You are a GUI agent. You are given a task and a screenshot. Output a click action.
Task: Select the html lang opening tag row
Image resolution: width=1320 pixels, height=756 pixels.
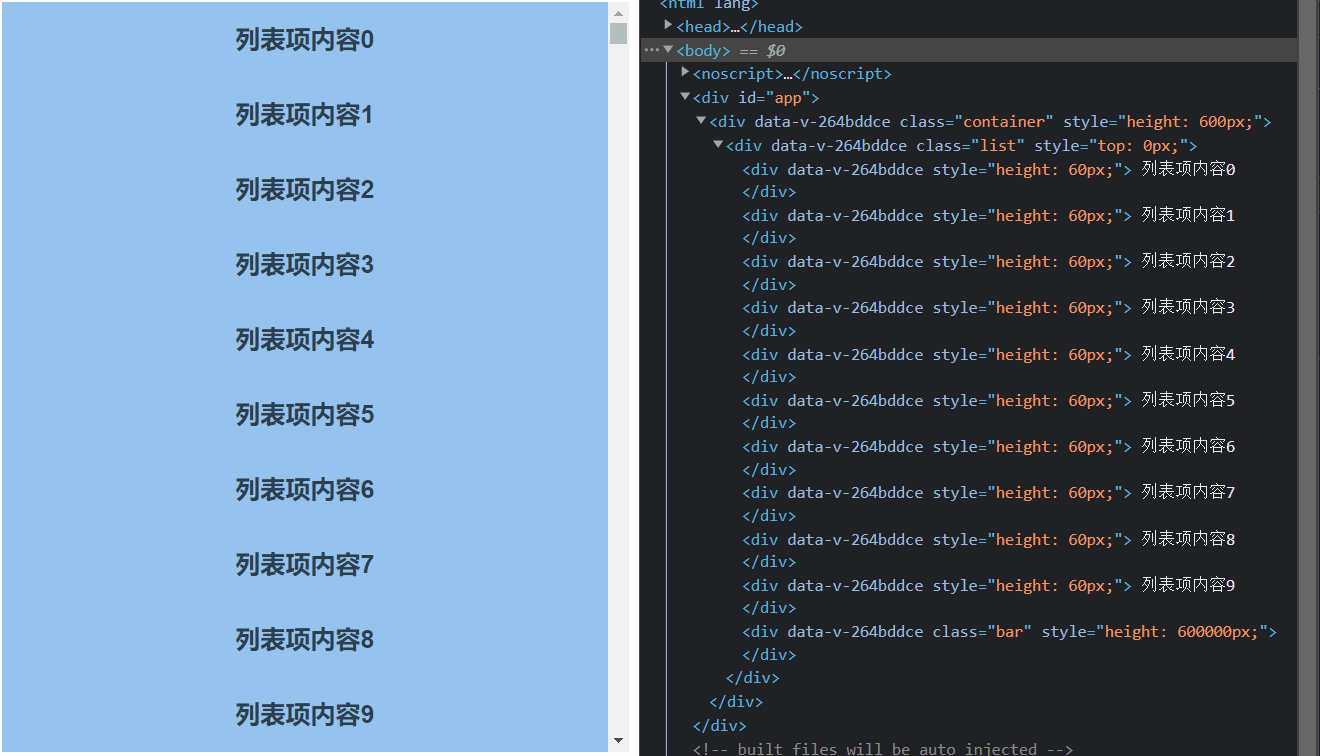point(709,5)
